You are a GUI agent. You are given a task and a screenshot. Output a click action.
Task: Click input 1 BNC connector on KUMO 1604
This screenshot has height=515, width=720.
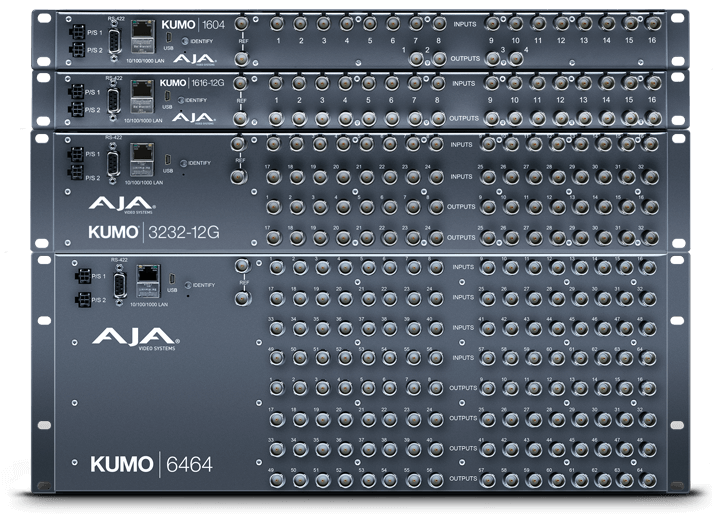click(274, 23)
